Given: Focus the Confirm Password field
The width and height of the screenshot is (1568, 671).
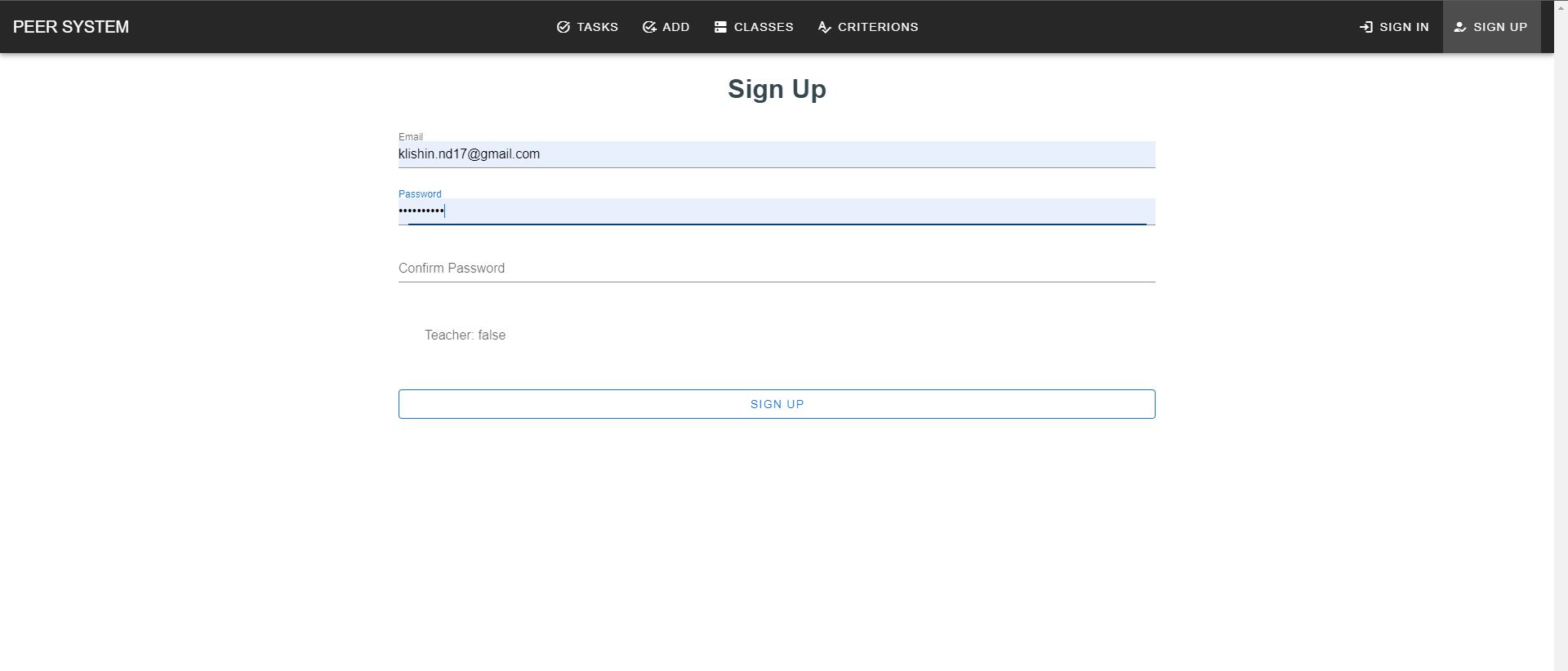Looking at the screenshot, I should tap(777, 269).
